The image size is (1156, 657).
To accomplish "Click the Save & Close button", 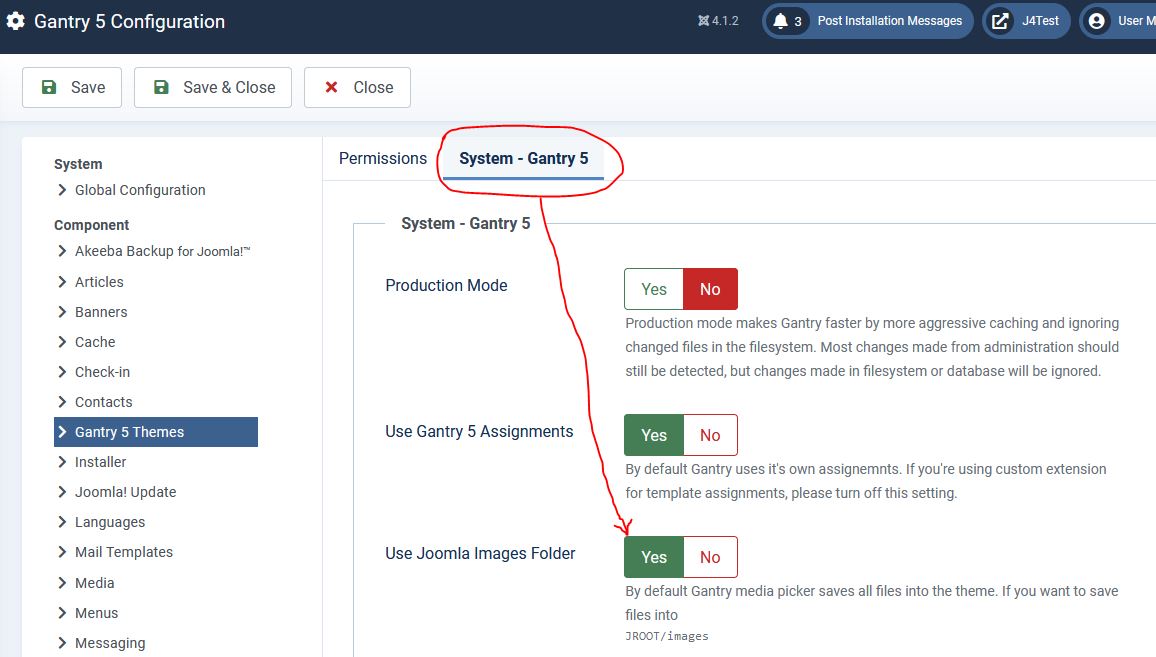I will (x=212, y=87).
